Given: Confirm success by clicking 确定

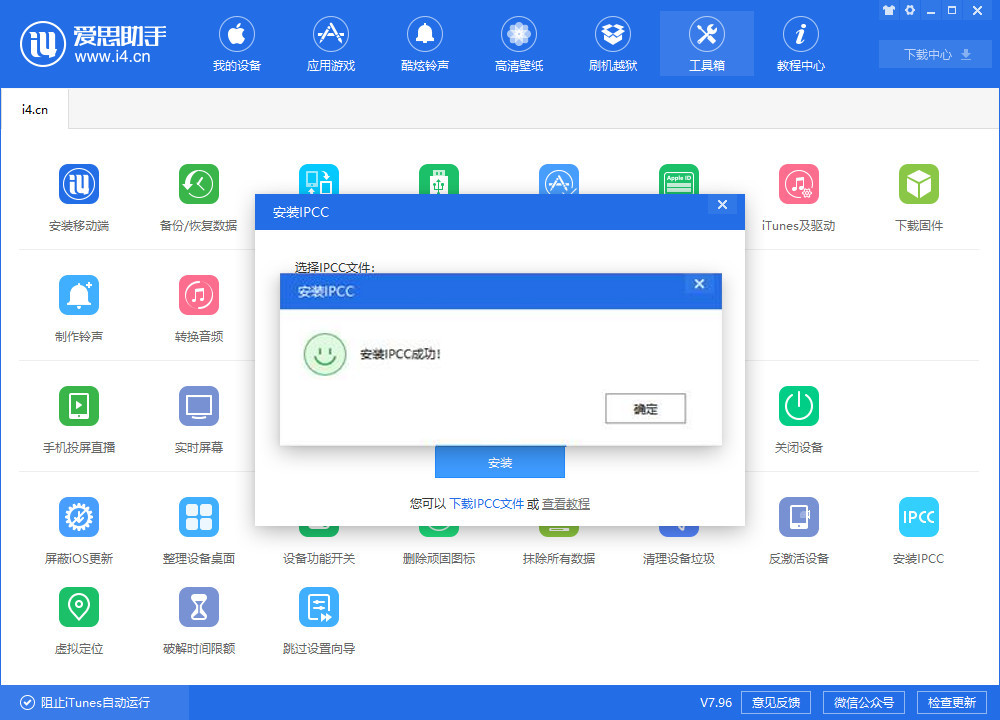Looking at the screenshot, I should 645,408.
